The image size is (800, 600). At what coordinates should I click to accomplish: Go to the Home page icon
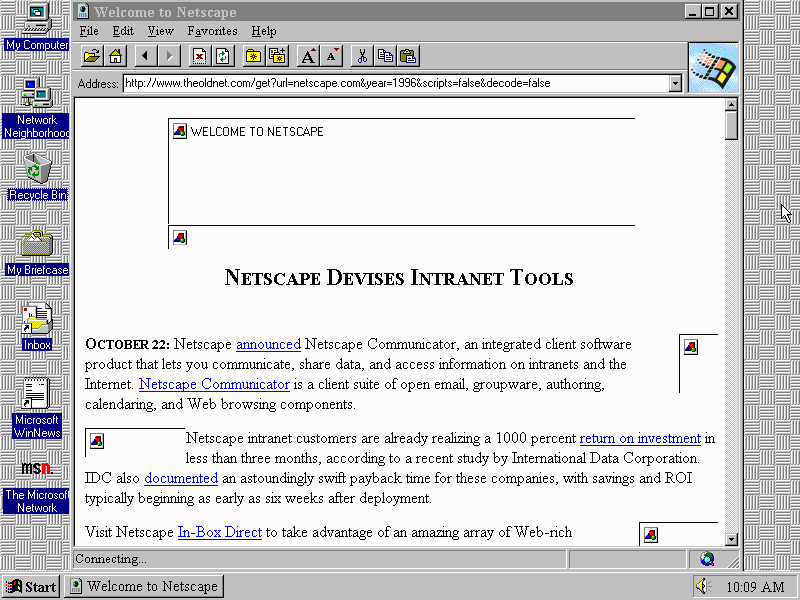coord(116,56)
